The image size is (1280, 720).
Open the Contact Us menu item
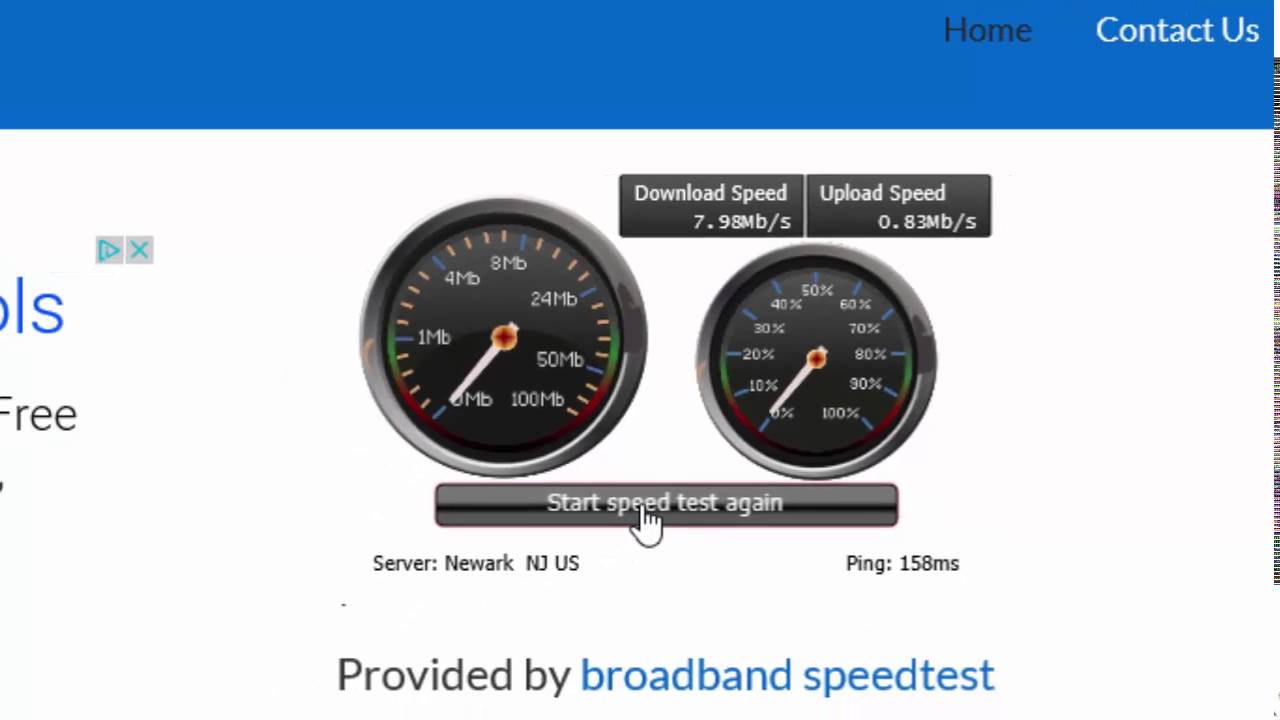(1177, 30)
